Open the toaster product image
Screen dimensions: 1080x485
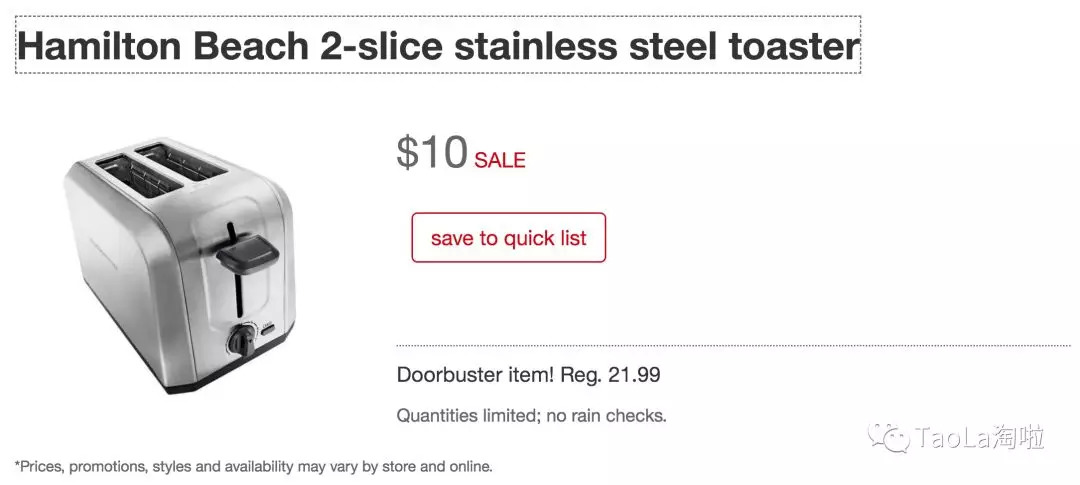pyautogui.click(x=181, y=266)
